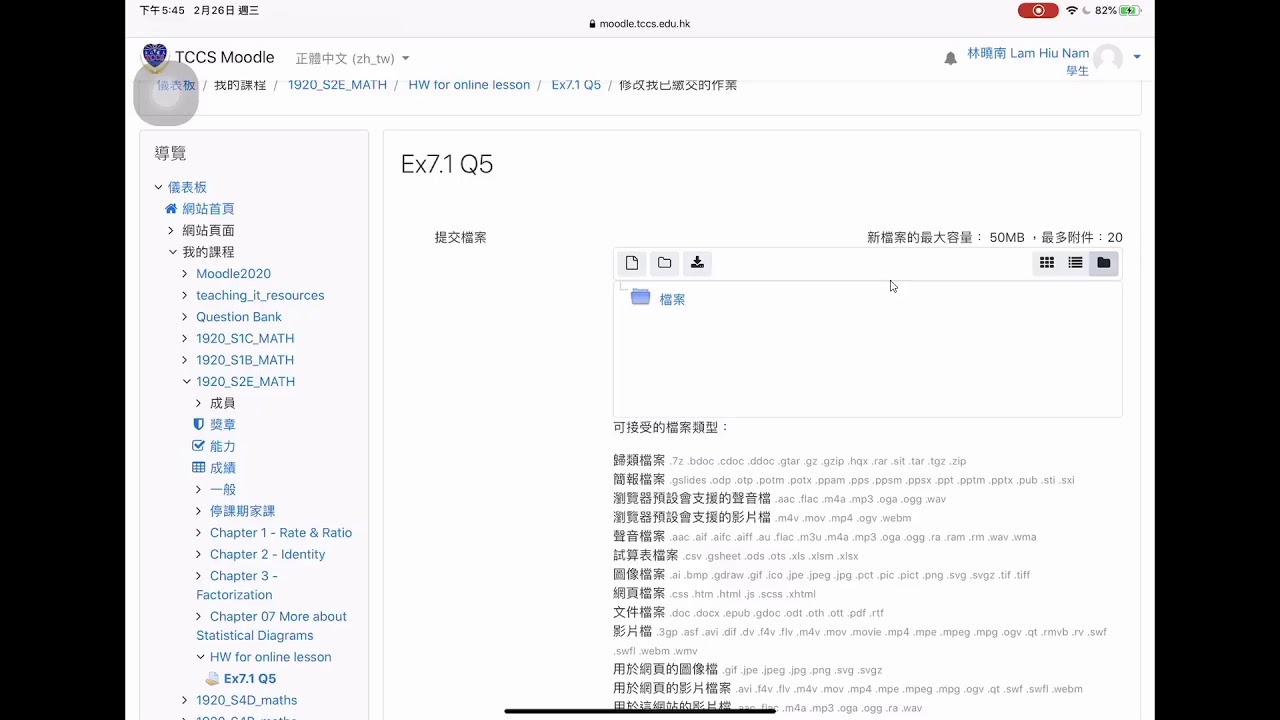Click the TCCS Moodle site title
This screenshot has width=1280, height=720.
point(224,57)
